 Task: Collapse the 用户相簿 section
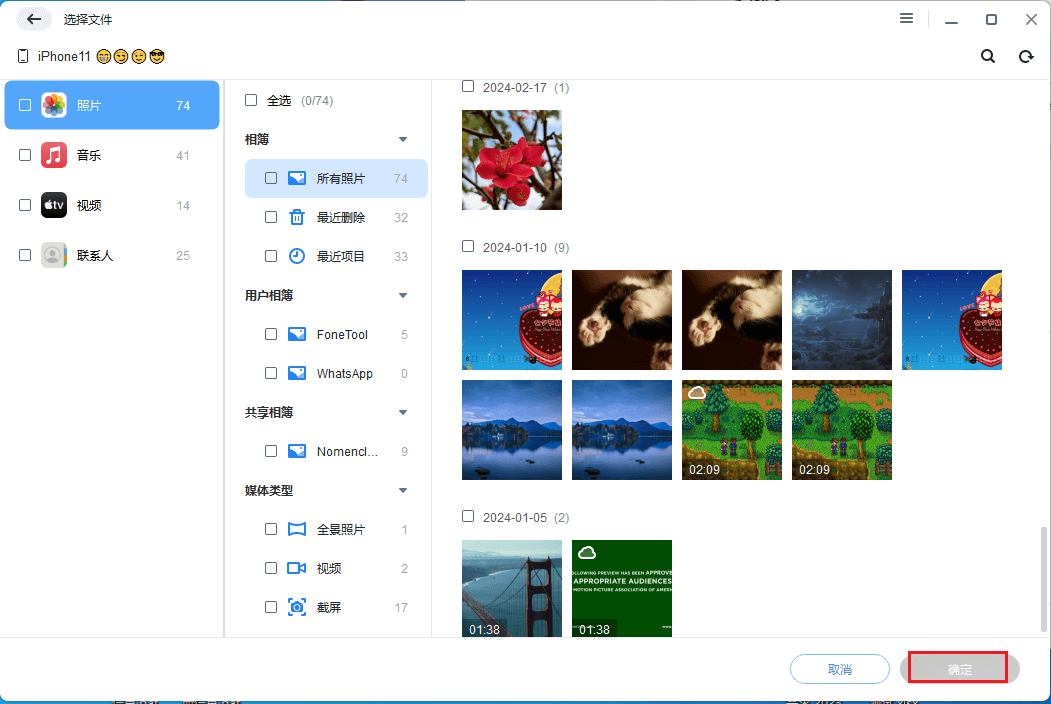click(403, 295)
